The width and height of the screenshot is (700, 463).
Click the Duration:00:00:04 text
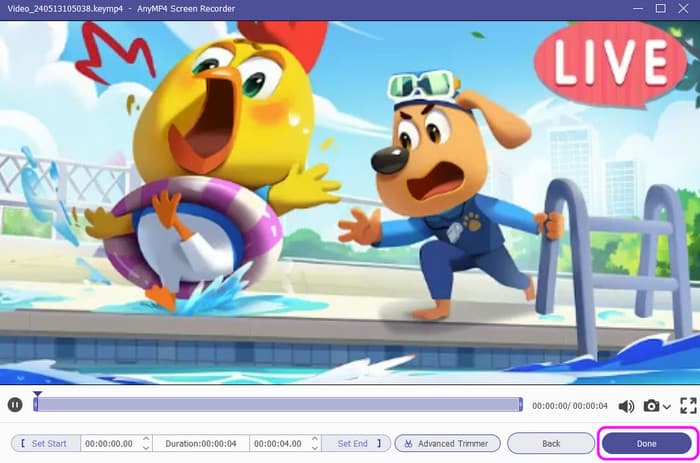[201, 444]
